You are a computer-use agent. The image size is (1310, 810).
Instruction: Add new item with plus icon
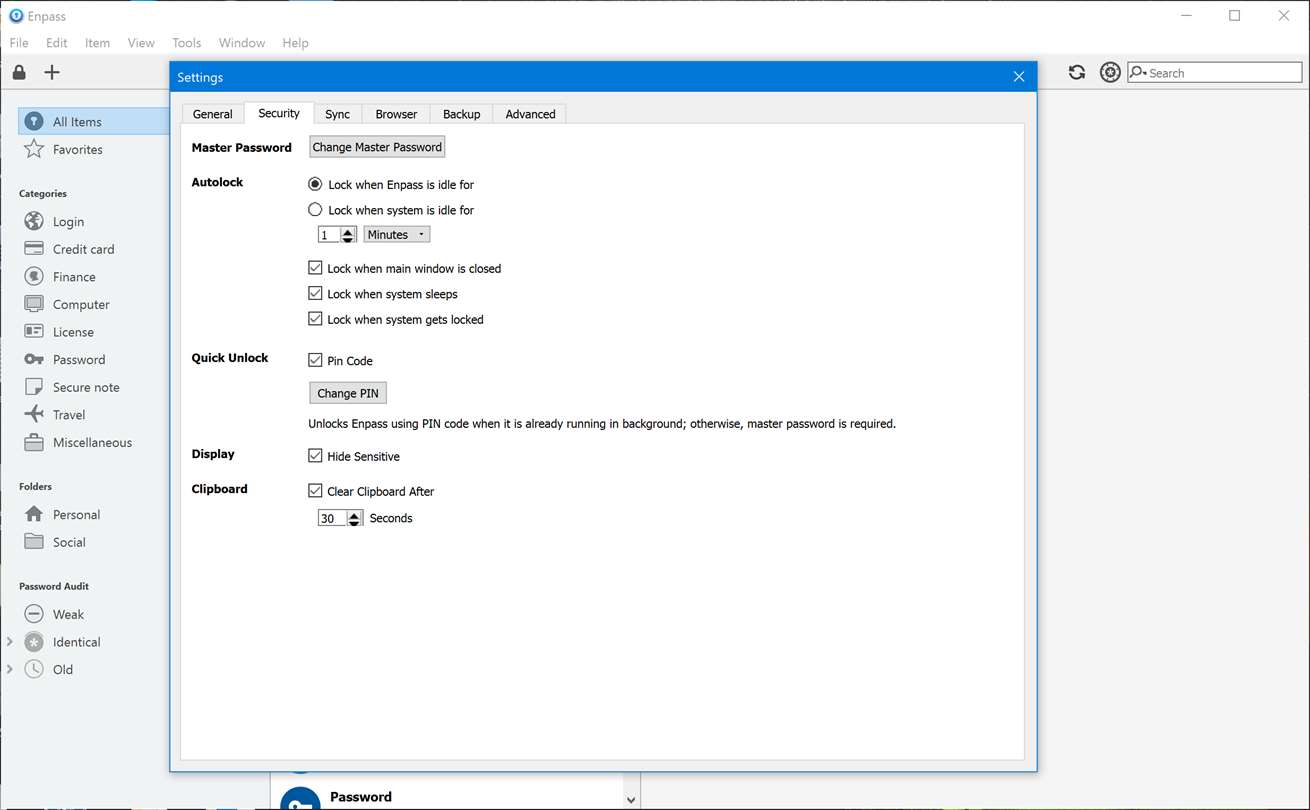[52, 72]
